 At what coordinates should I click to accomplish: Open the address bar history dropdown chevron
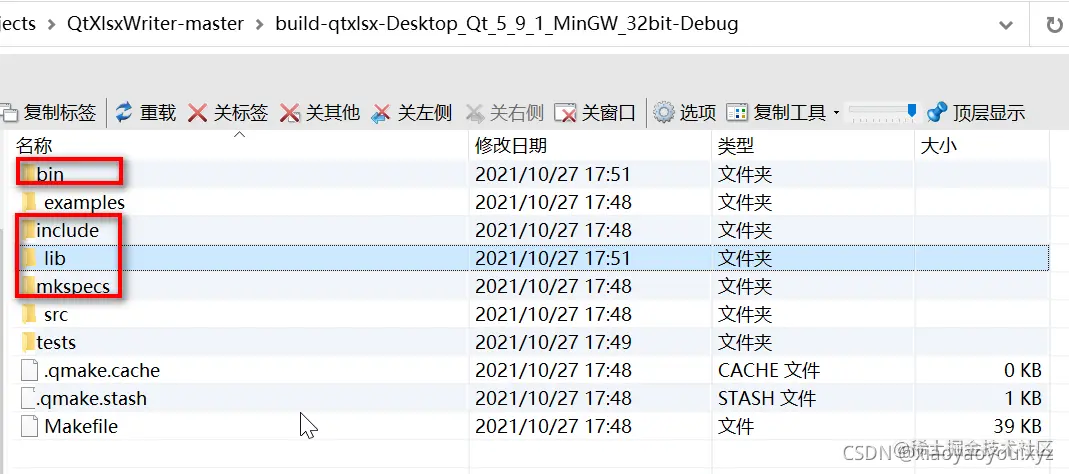pyautogui.click(x=1006, y=25)
